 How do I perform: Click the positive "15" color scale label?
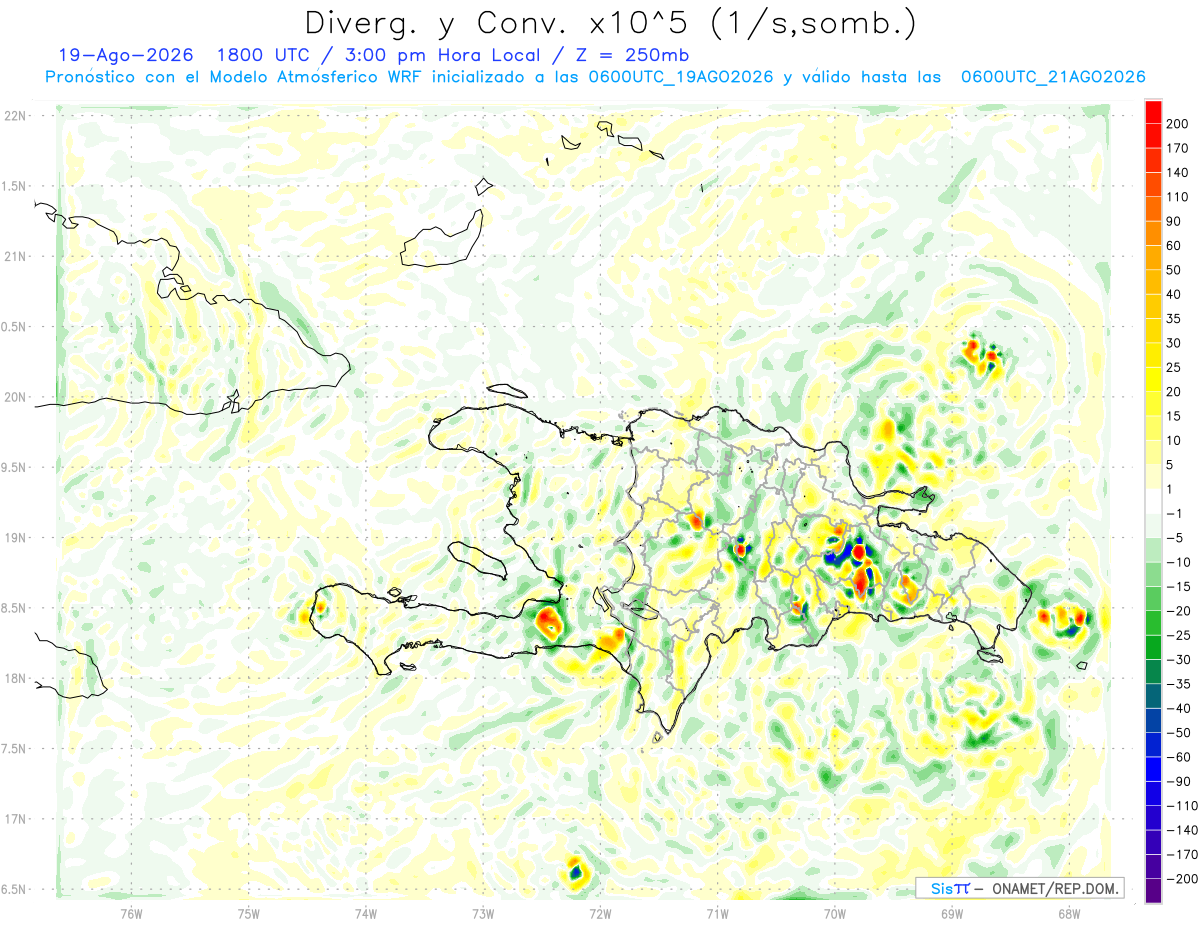click(x=1175, y=416)
